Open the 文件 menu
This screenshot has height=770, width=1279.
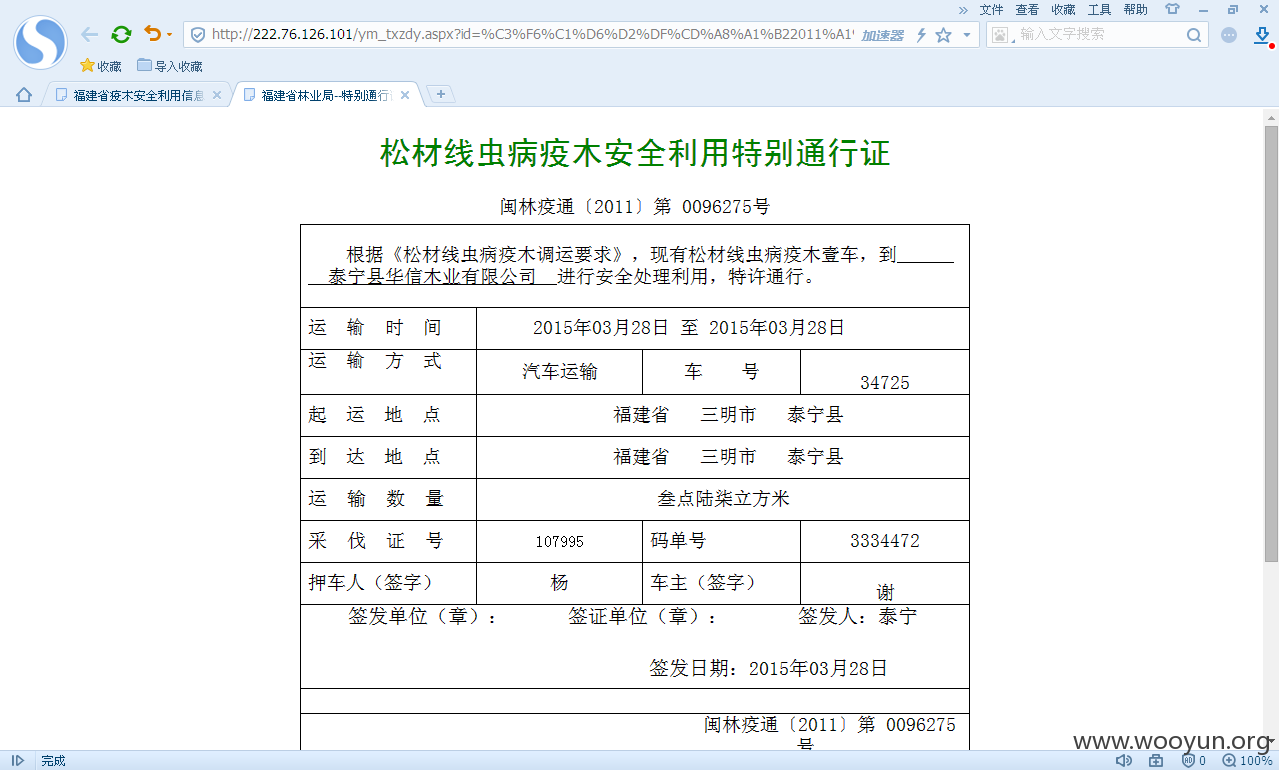tap(991, 10)
